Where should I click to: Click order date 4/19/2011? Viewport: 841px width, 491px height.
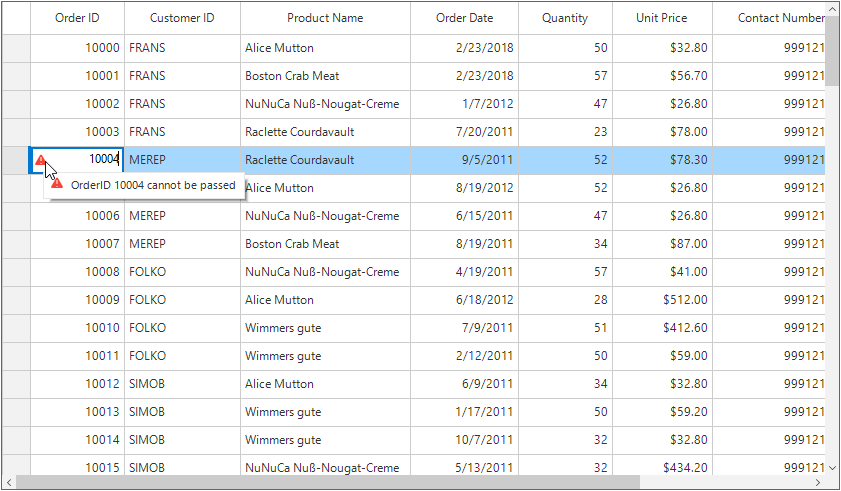484,272
